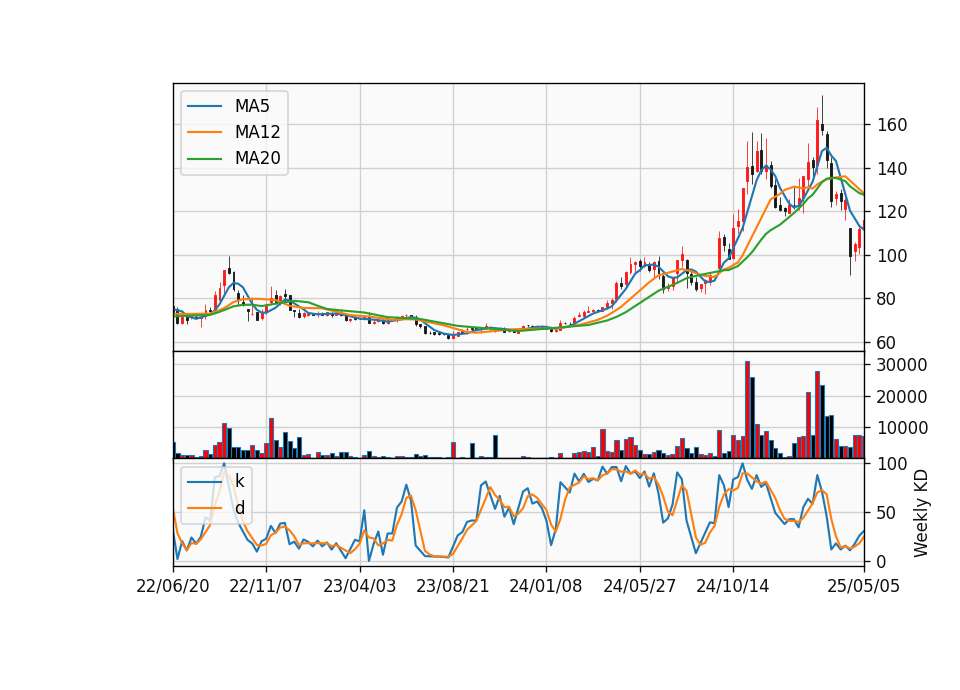The width and height of the screenshot is (960, 690).
Task: Click the 120 price axis label
Action: point(892,212)
